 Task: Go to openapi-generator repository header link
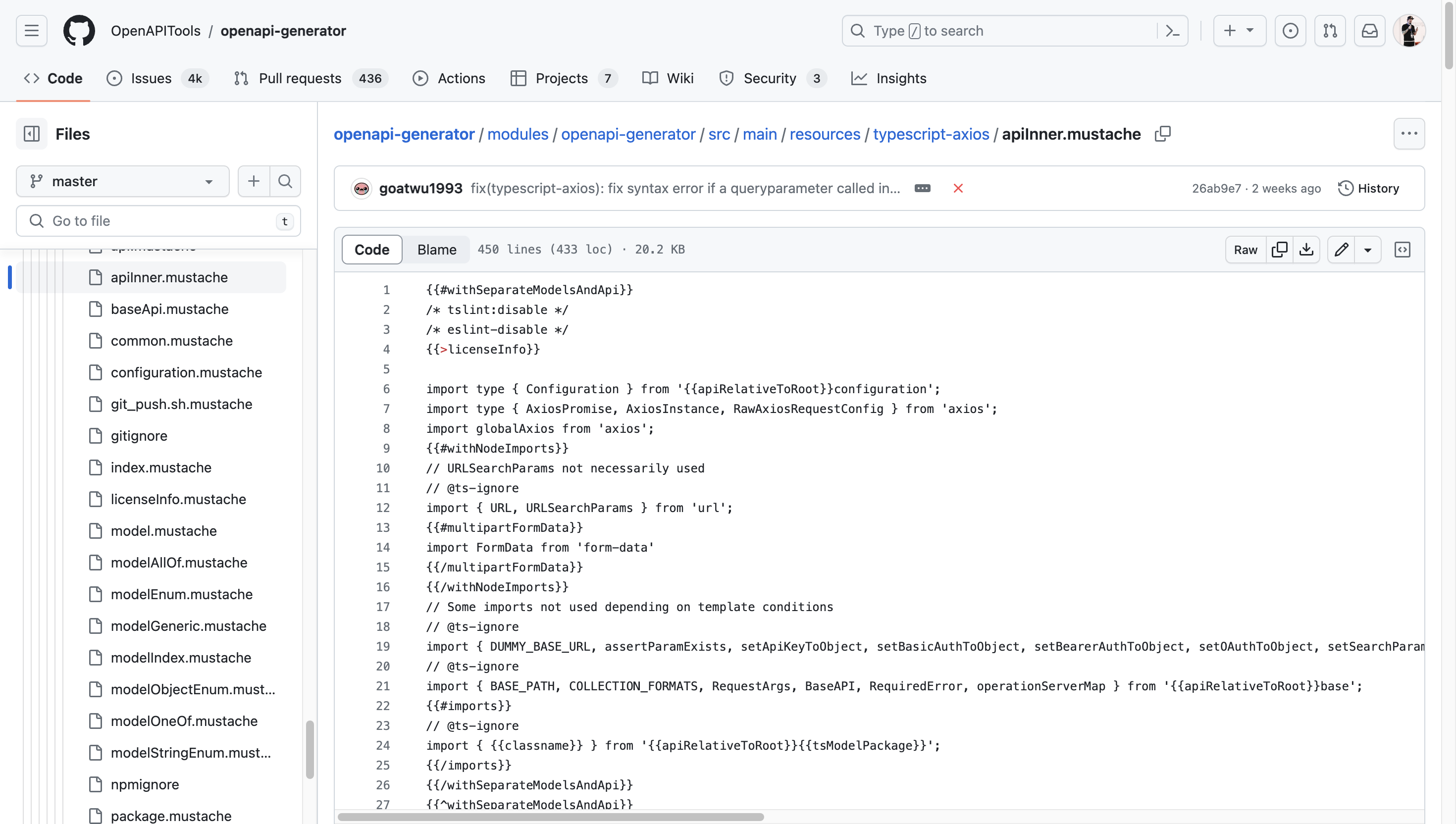pos(283,31)
